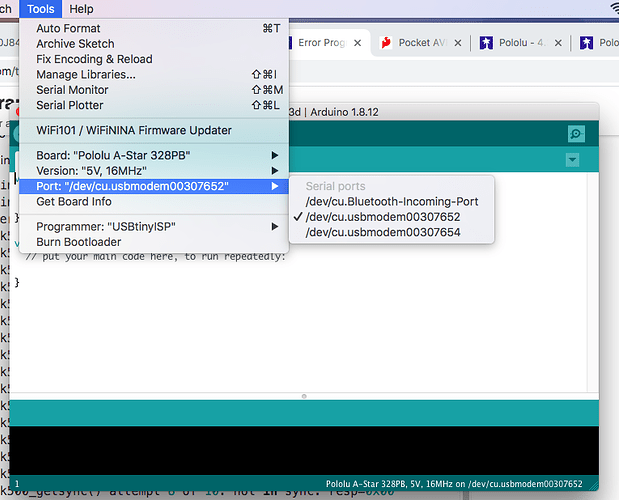Select port /dev/cu.usbmodem00307654
Image resolution: width=619 pixels, height=500 pixels.
pyautogui.click(x=382, y=232)
